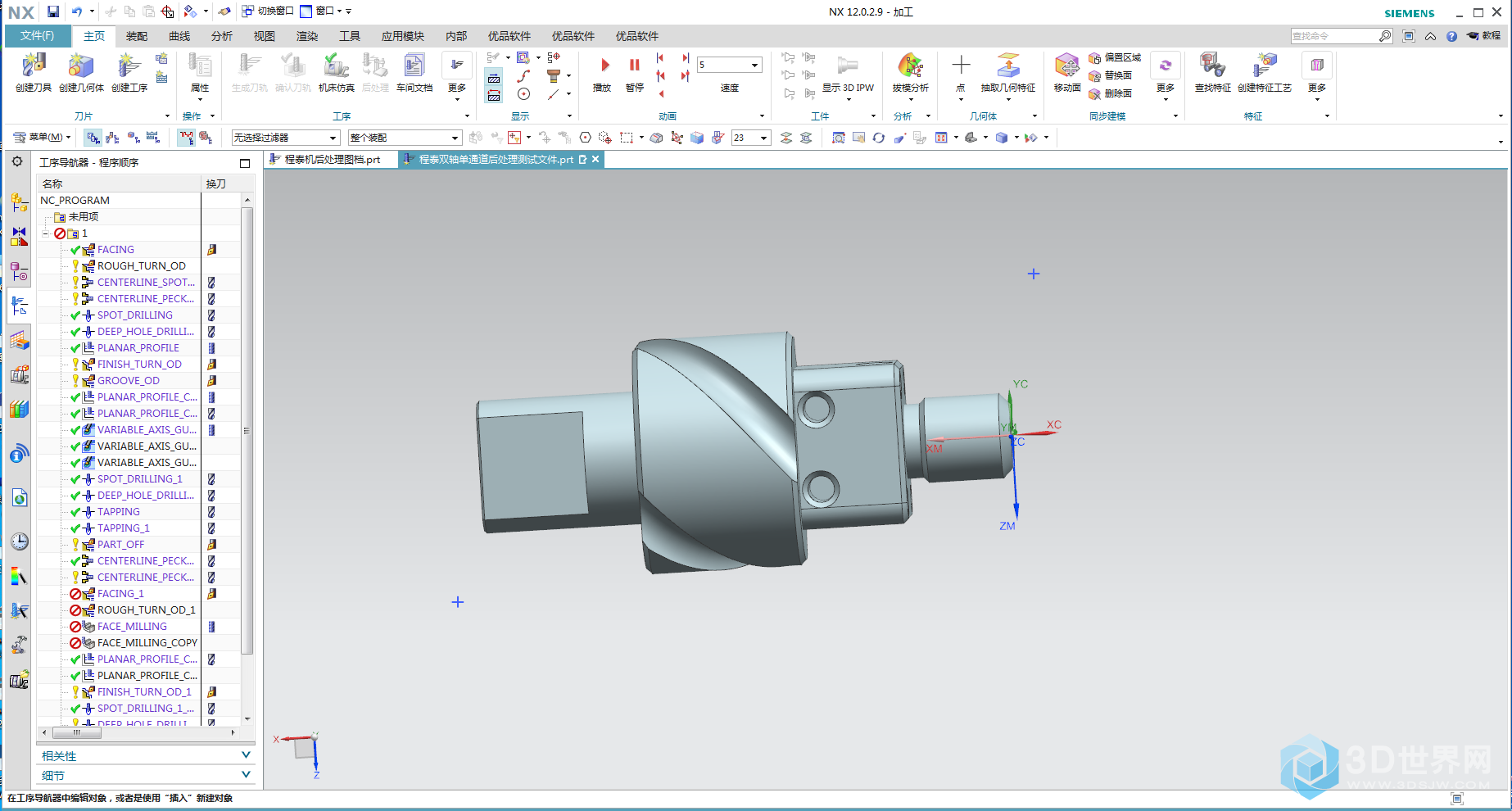Click the 替换面 (Replace Face) tool
This screenshot has height=811, width=1512.
click(1111, 75)
